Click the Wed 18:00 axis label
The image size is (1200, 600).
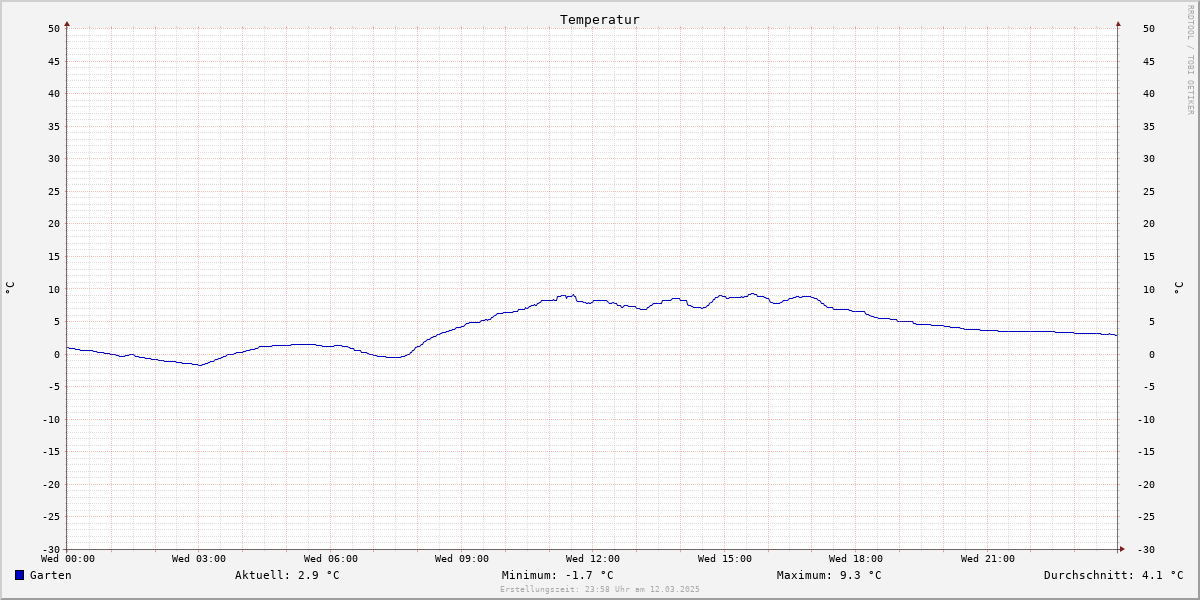[x=856, y=559]
